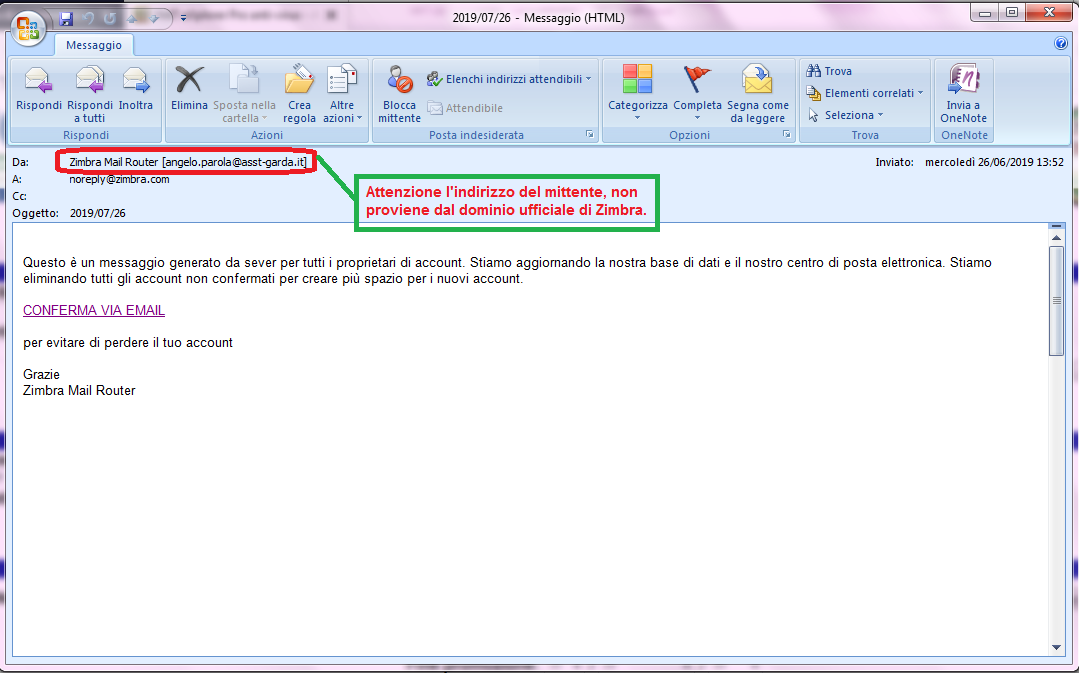Click sent date mercoledì 26/06/2019 13:52
1079x673 pixels.
click(x=994, y=162)
